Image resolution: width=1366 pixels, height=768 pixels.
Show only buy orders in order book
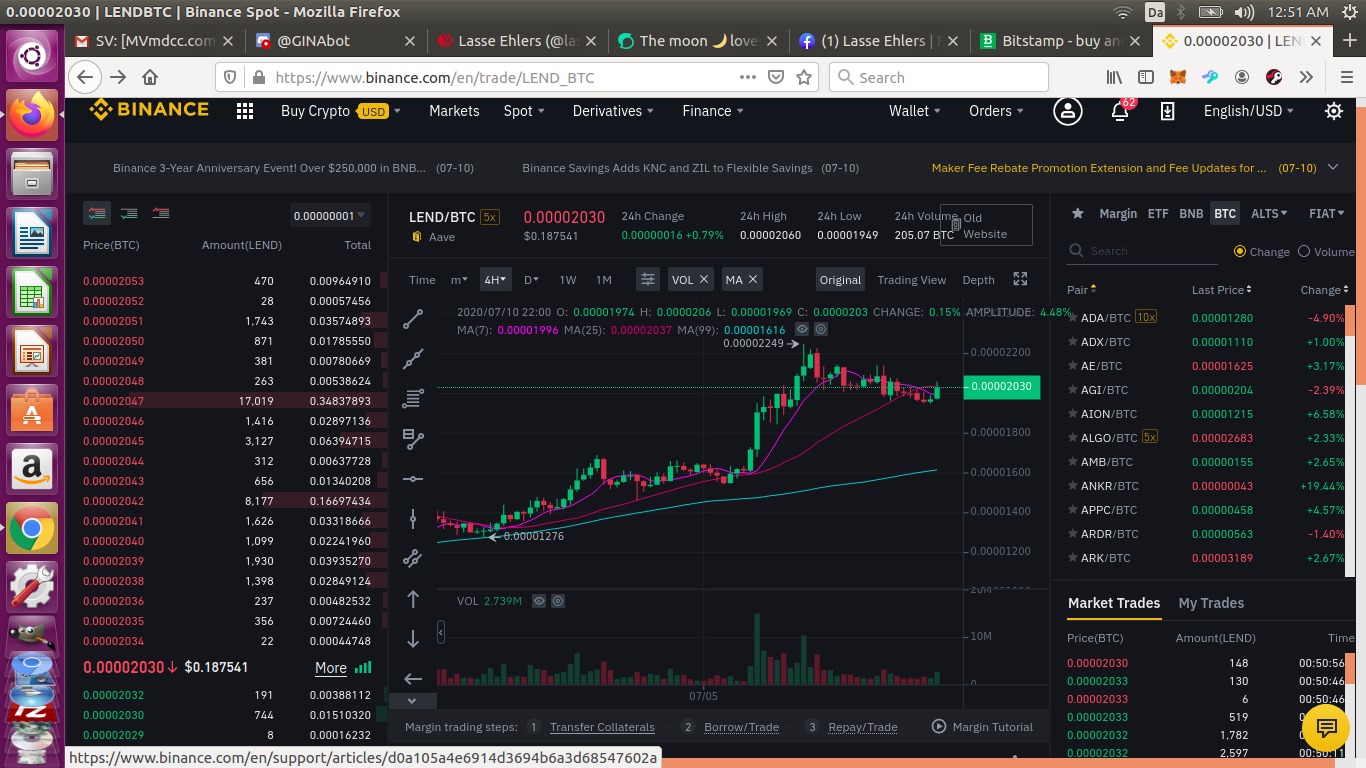point(129,213)
